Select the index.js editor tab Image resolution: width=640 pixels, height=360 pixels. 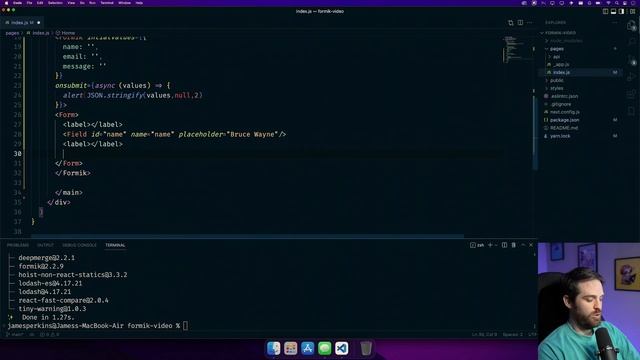click(x=22, y=22)
